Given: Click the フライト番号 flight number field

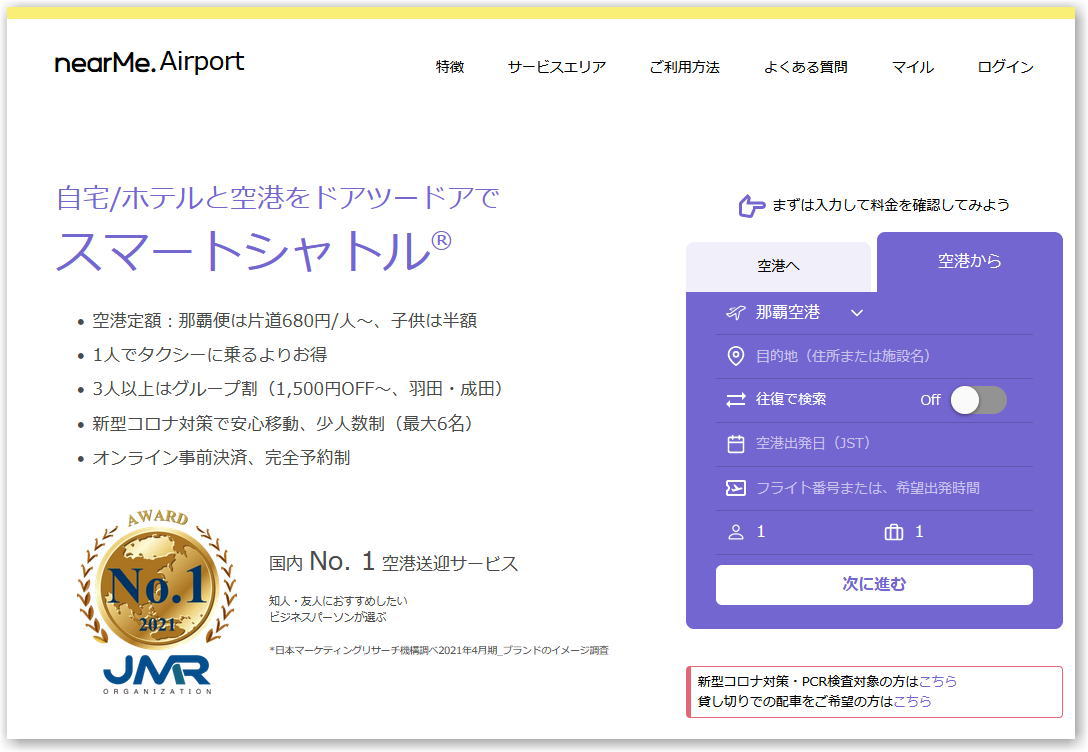Looking at the screenshot, I should pyautogui.click(x=874, y=488).
